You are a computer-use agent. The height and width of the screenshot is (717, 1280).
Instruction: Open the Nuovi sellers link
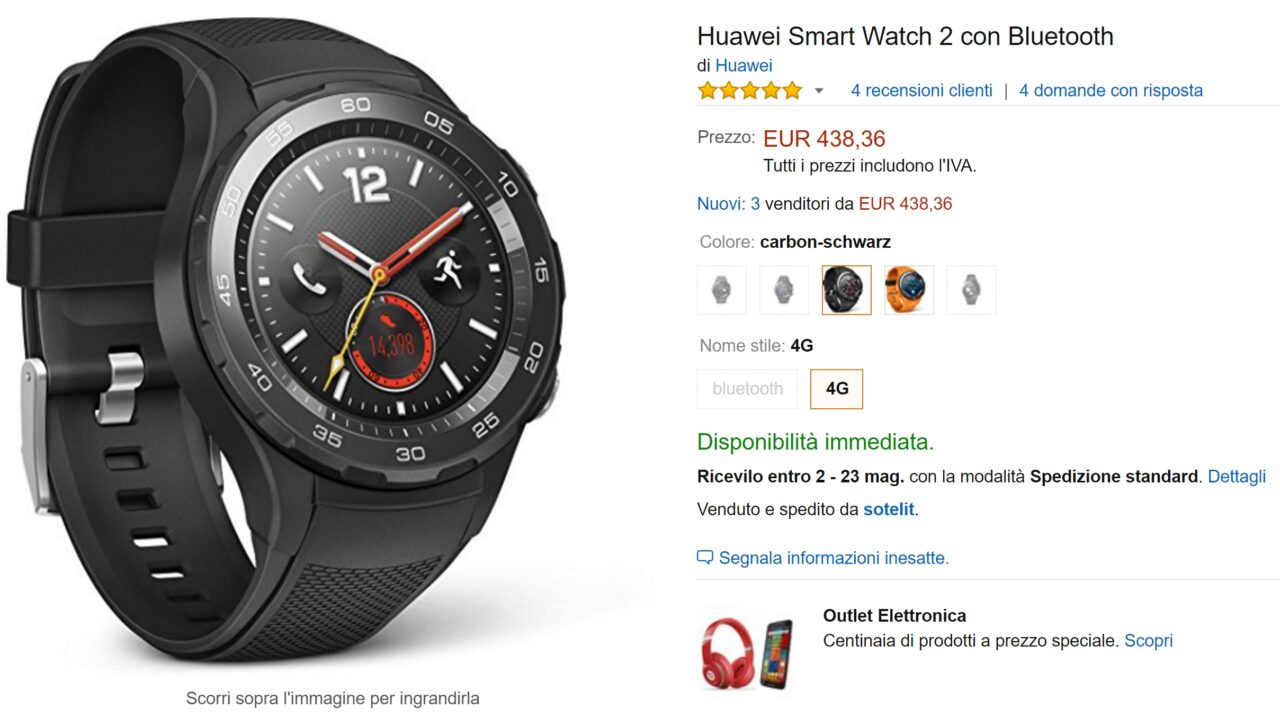coord(719,203)
